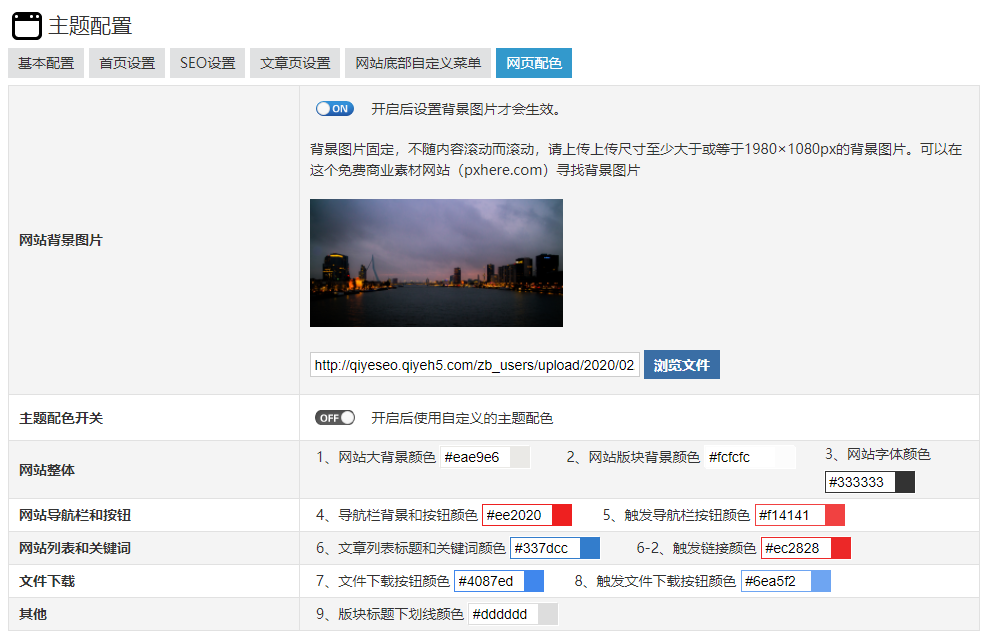The width and height of the screenshot is (987, 639).
Task: Click the #ec2828 hover link color swatch
Action: 840,548
